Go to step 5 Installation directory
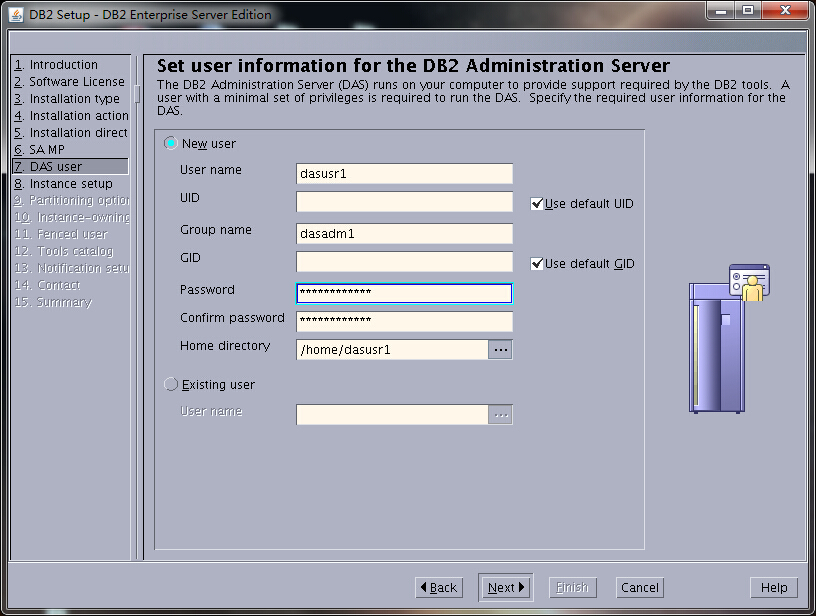Viewport: 816px width, 616px height. coord(71,133)
